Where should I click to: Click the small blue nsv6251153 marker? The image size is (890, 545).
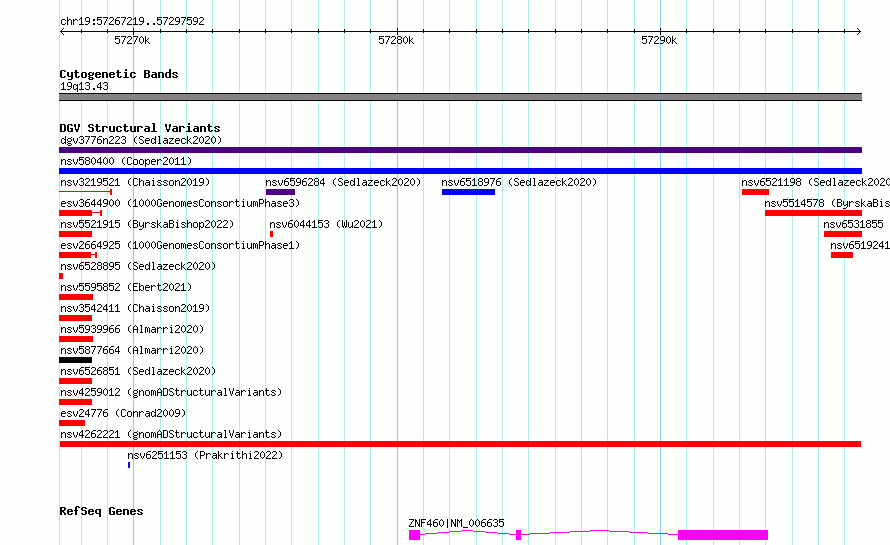[x=129, y=465]
